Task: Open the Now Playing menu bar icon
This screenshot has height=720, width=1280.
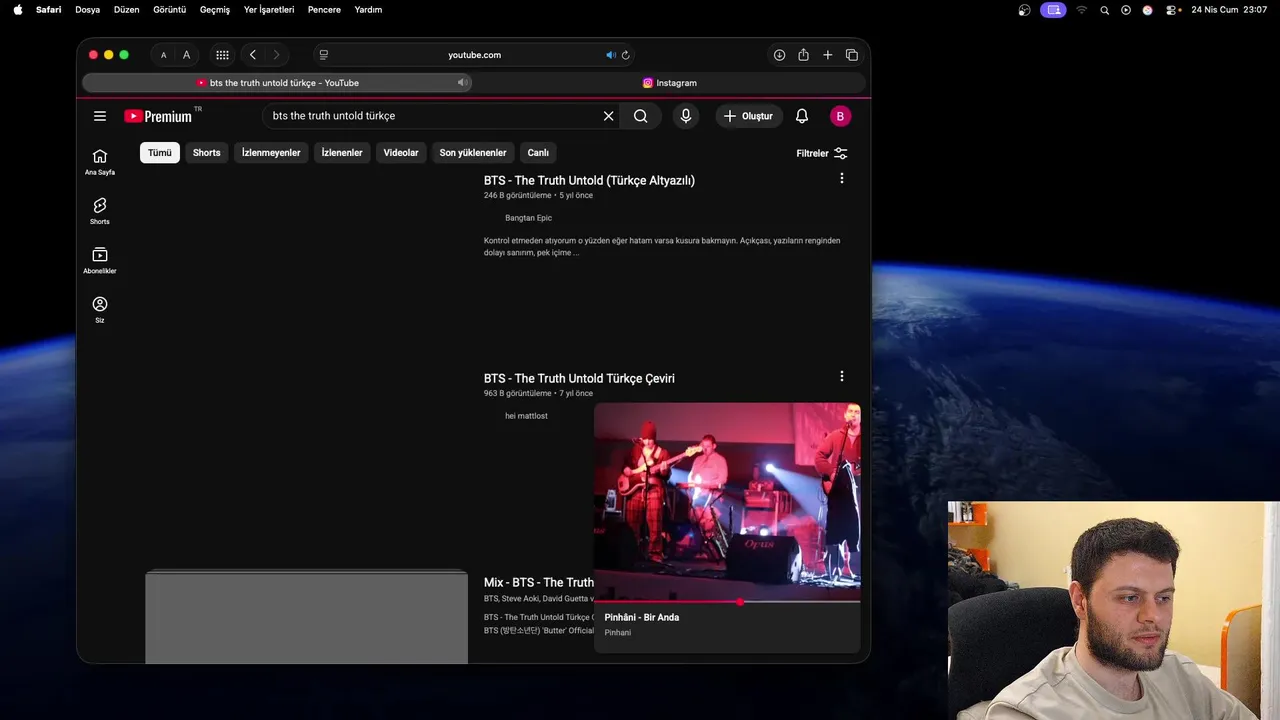Action: tap(1126, 10)
